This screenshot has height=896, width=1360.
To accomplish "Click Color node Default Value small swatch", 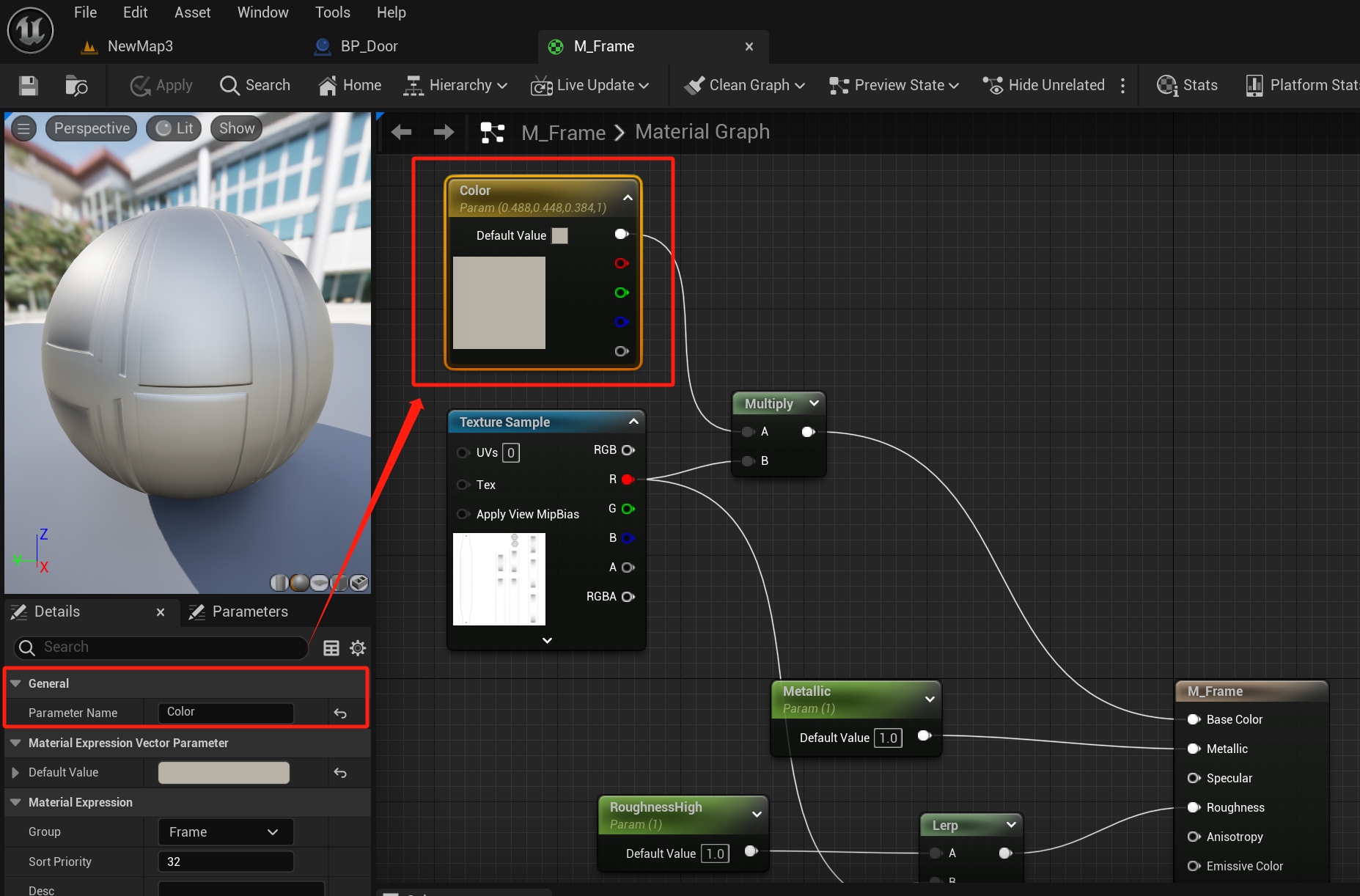I will pyautogui.click(x=559, y=235).
